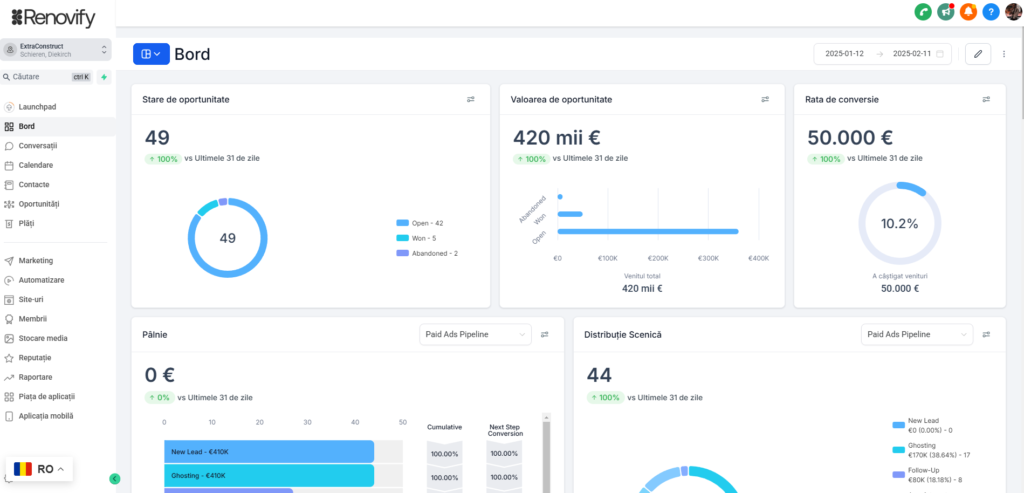The height and width of the screenshot is (493, 1024).
Task: Toggle the Ghosting legend swatch
Action: coord(899,450)
